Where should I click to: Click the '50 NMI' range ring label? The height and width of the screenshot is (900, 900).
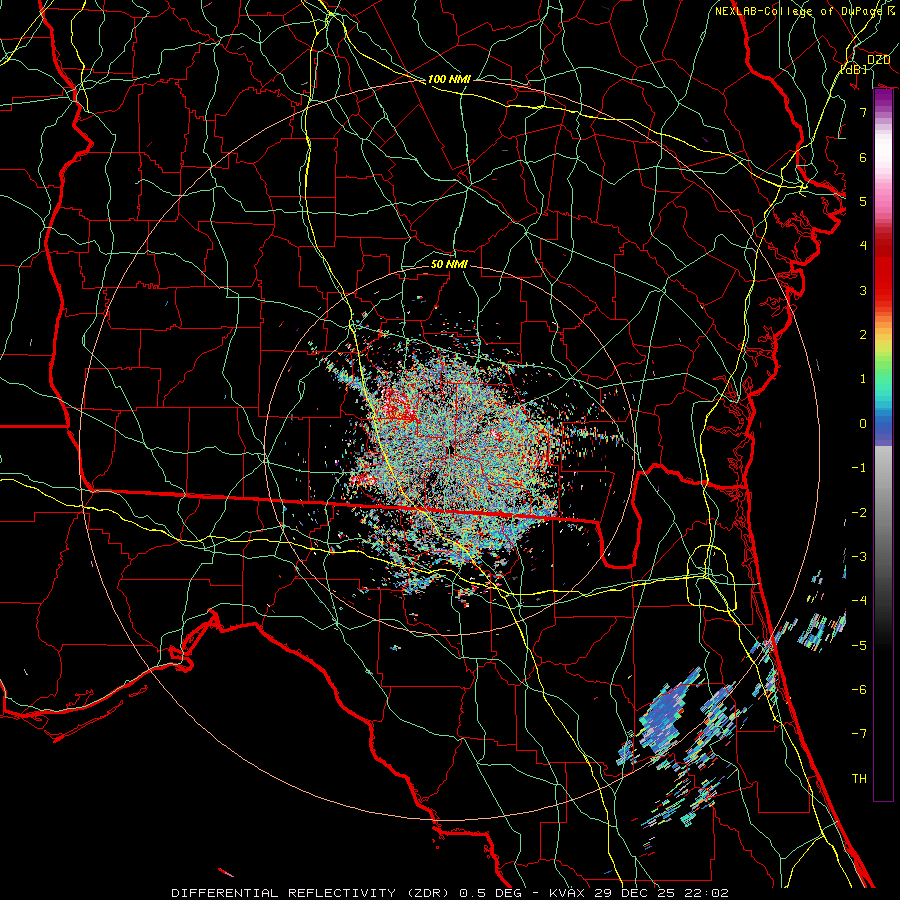point(449,264)
